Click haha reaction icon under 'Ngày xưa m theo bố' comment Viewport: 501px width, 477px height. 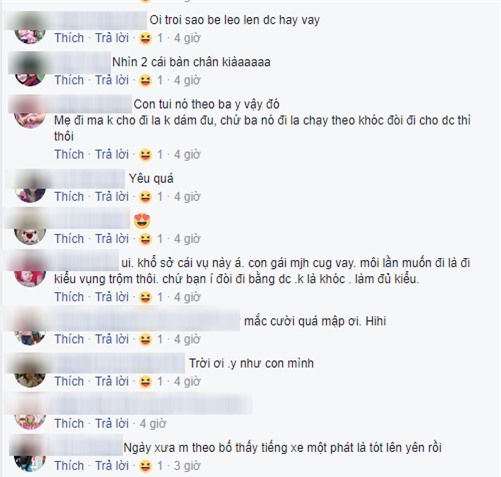click(145, 466)
